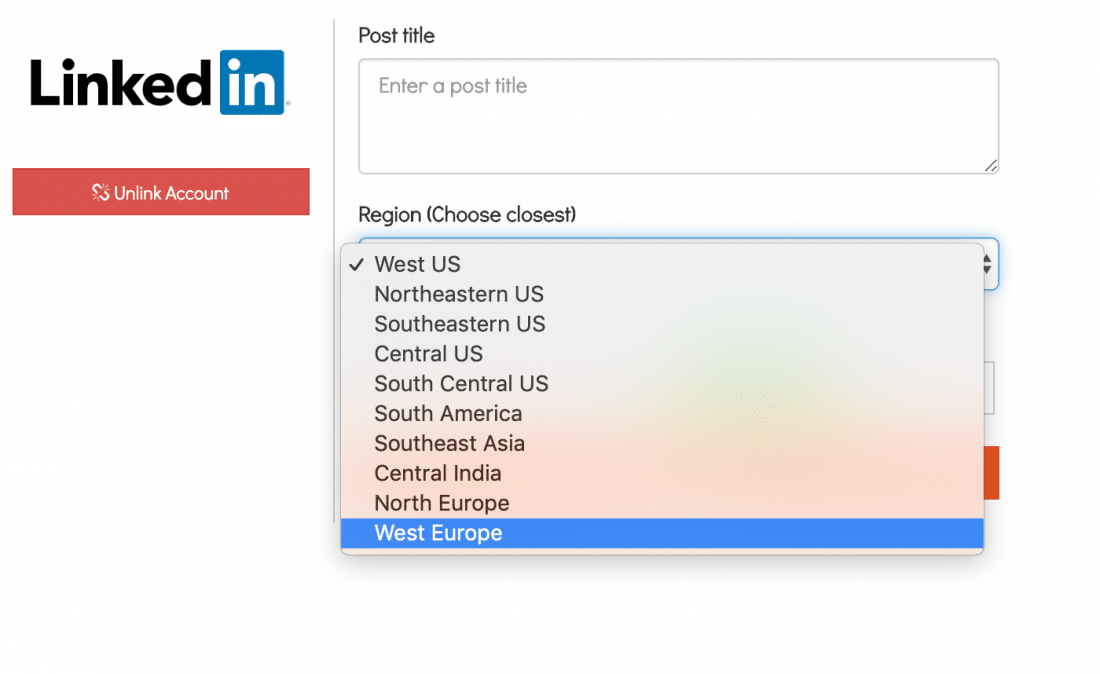Click the Unlink Account button
The height and width of the screenshot is (674, 1100).
point(161,191)
